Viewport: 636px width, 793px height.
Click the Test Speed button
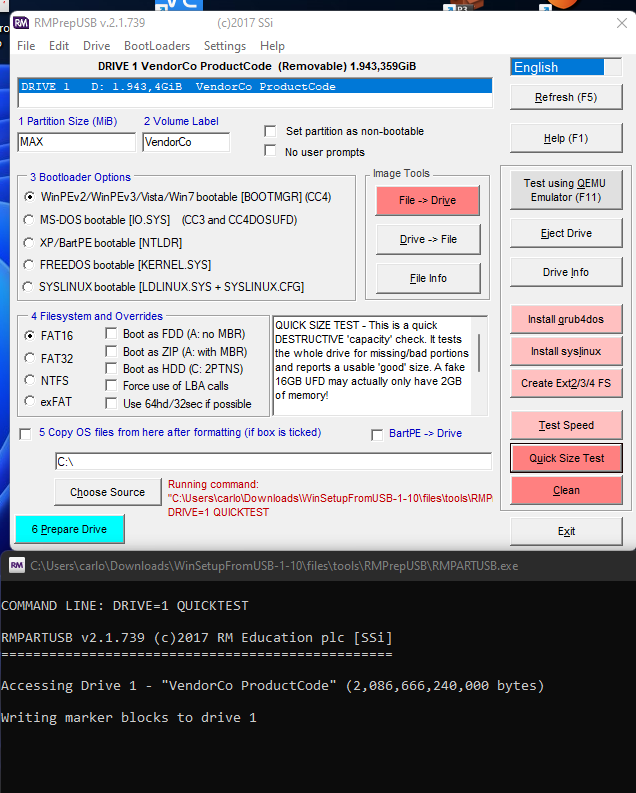tap(566, 425)
